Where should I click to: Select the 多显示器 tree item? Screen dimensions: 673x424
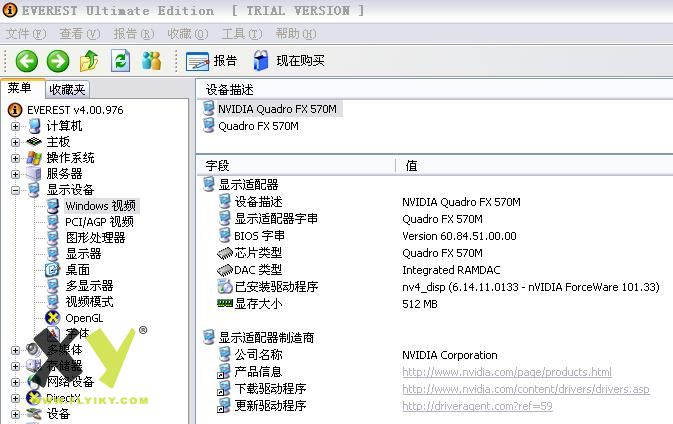pyautogui.click(x=89, y=286)
